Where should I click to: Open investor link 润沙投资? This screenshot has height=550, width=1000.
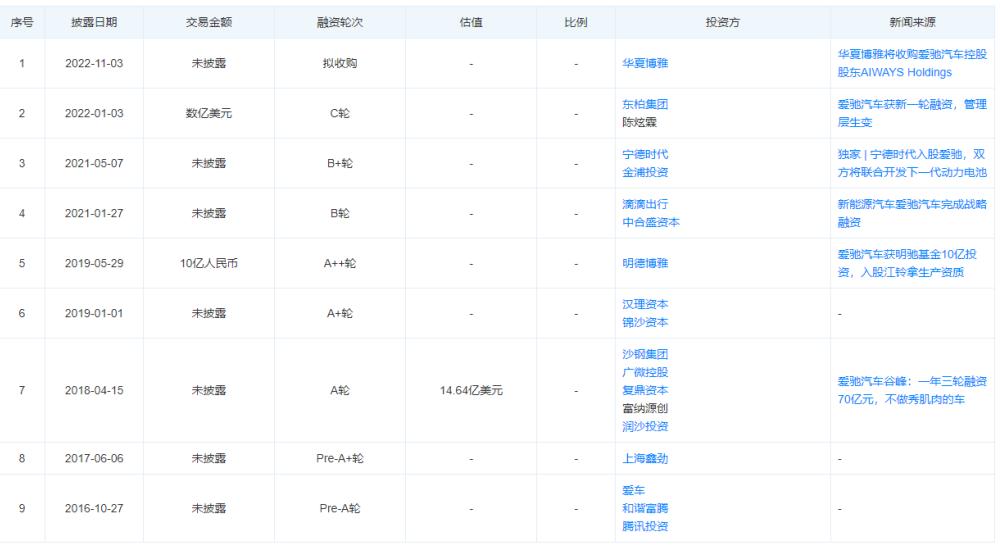(x=645, y=426)
